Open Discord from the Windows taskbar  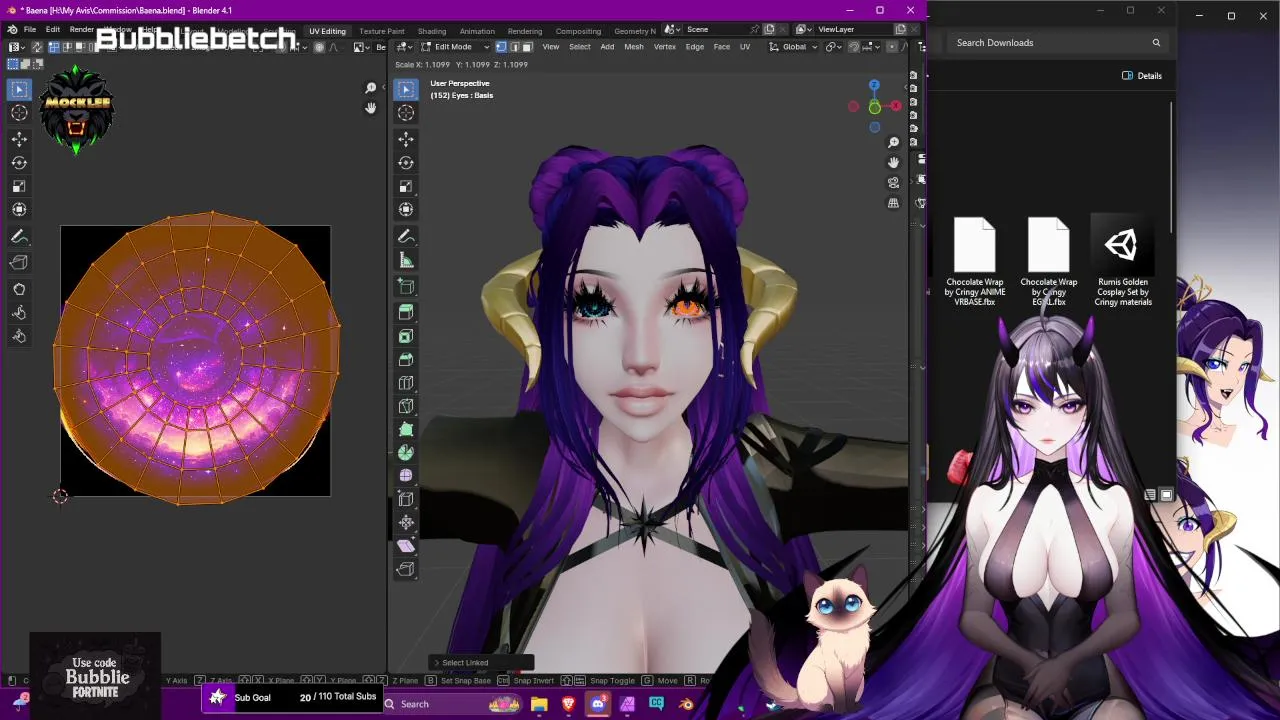click(x=598, y=704)
